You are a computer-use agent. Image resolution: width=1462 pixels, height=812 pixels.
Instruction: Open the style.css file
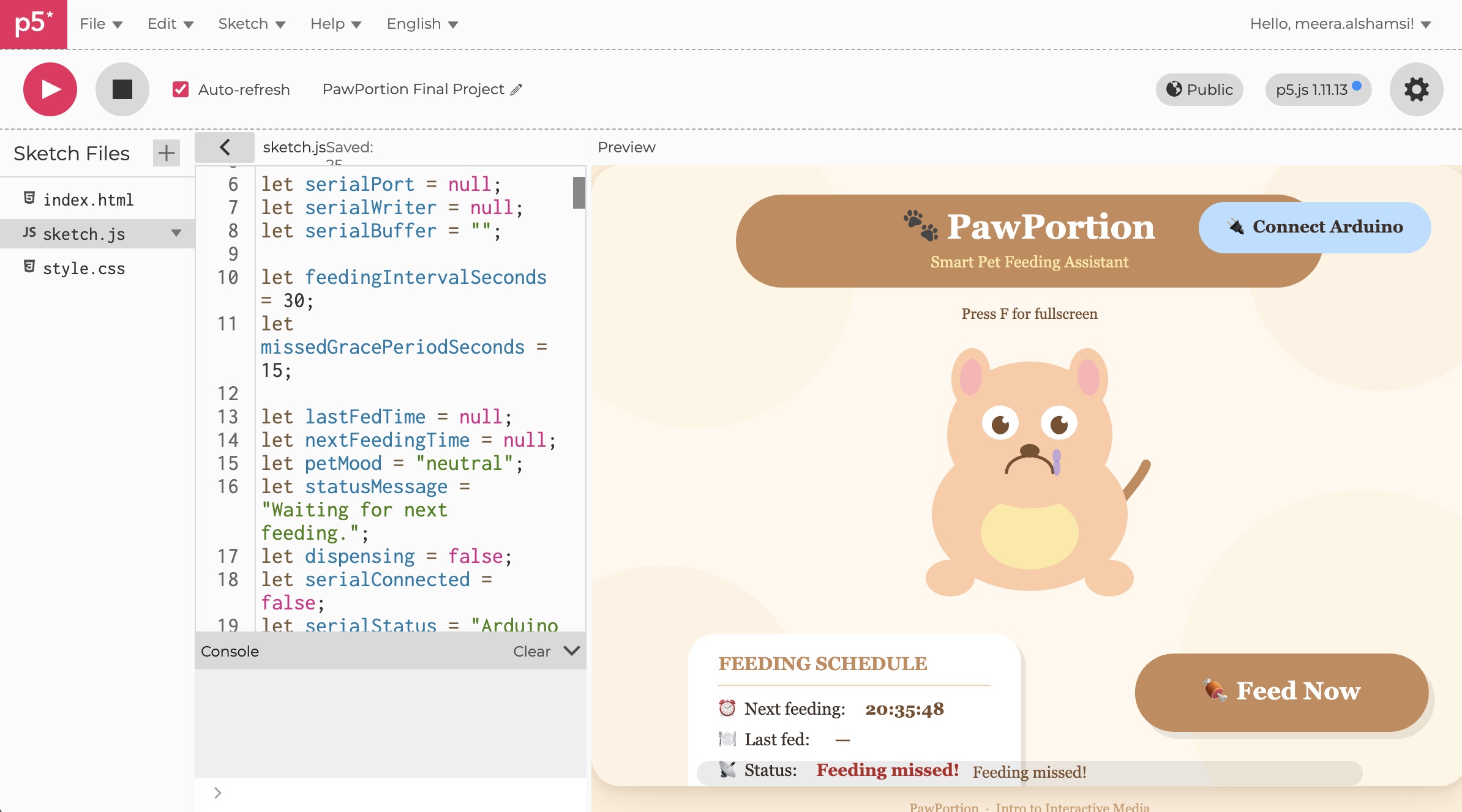pos(84,268)
